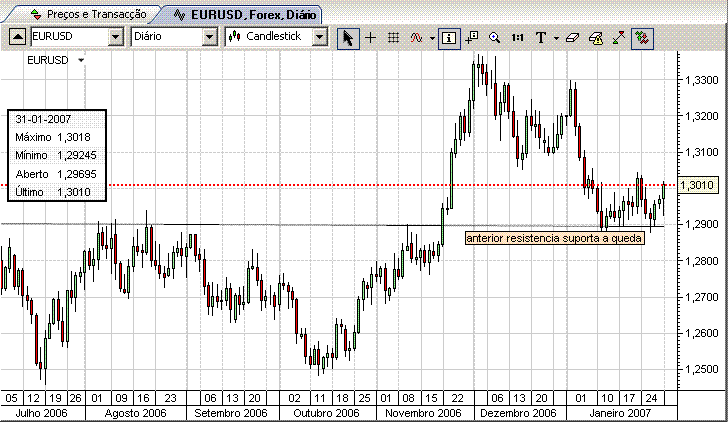Click the Aberto 1,29695 row
Viewport: 728px width, 422px height.
coord(57,174)
